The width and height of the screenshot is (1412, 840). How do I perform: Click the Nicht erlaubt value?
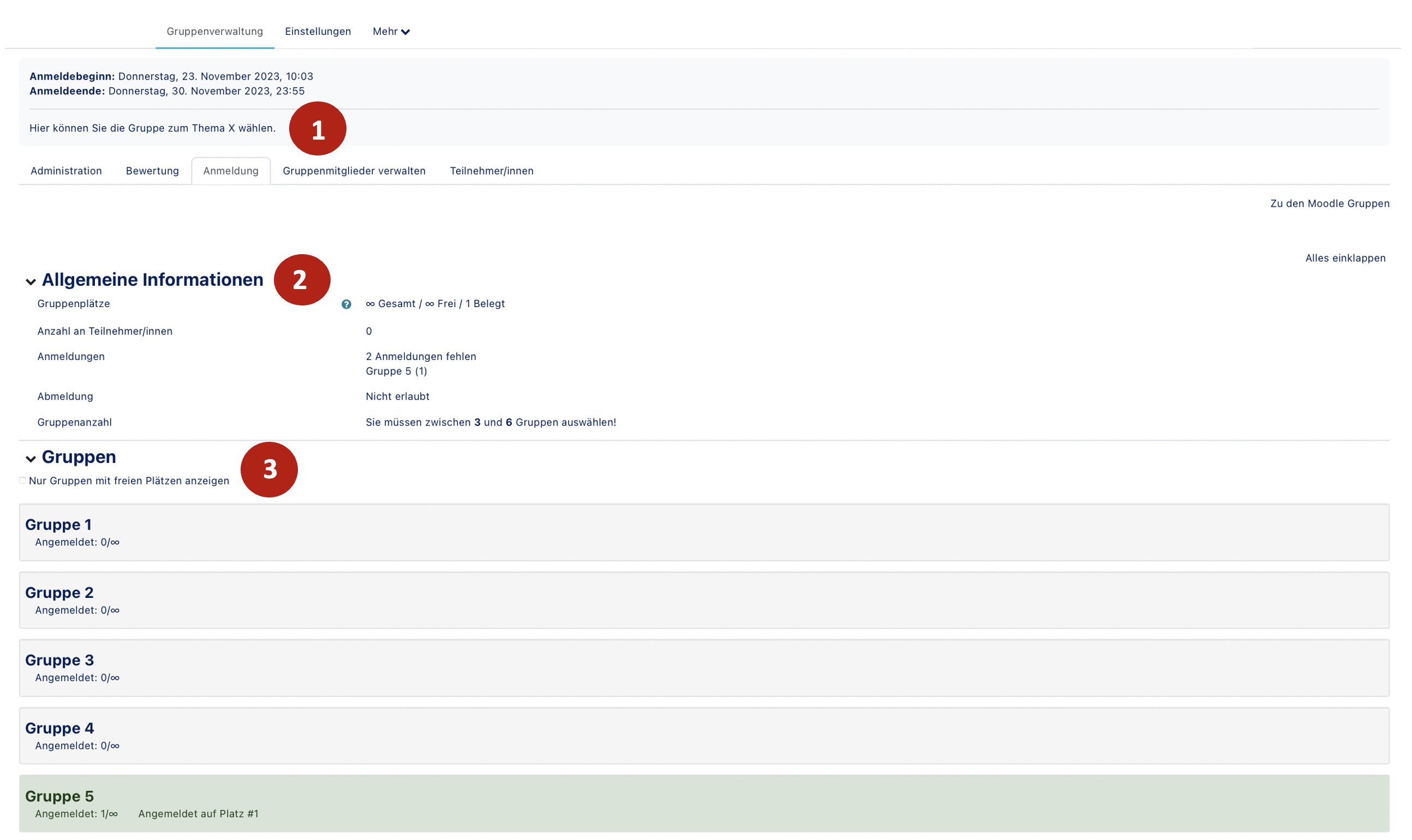coord(397,397)
